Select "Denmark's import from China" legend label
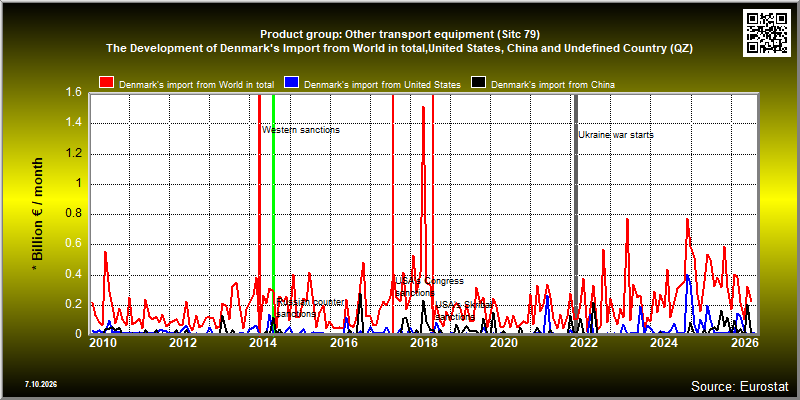This screenshot has height=400, width=800. coord(553,85)
